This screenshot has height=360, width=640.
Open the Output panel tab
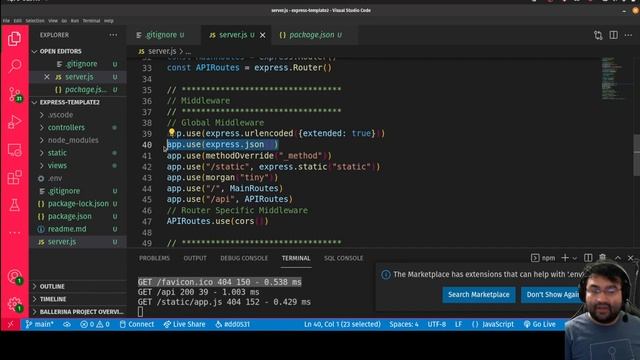pos(195,258)
